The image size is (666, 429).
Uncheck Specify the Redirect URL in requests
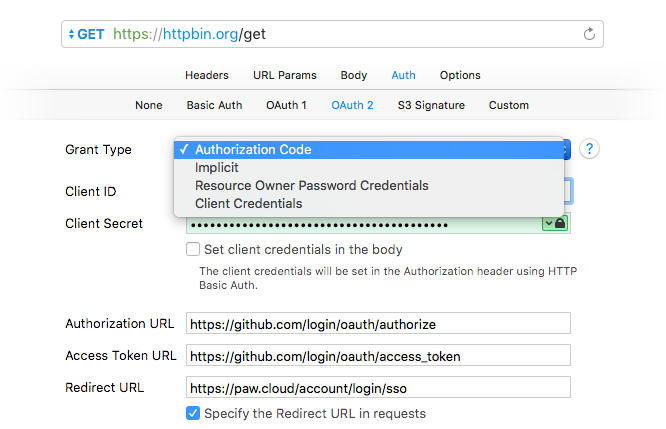click(193, 413)
